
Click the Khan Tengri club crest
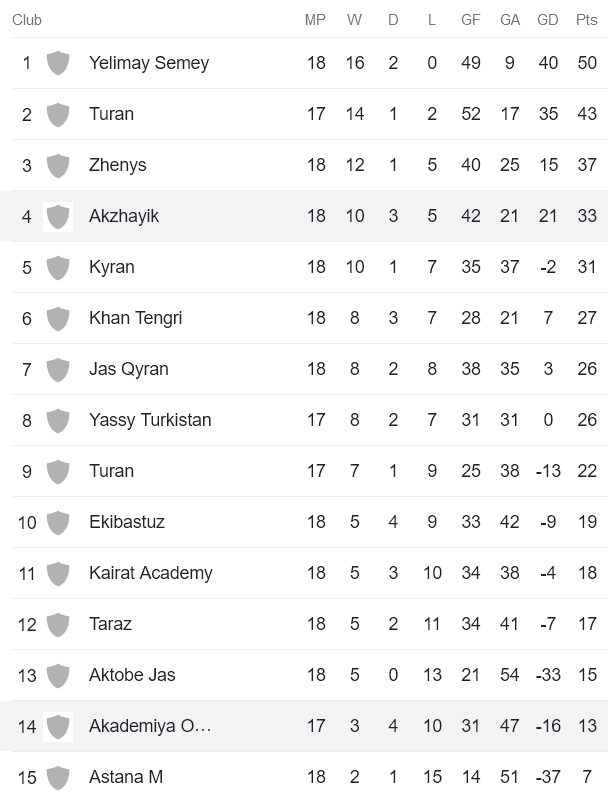57,318
